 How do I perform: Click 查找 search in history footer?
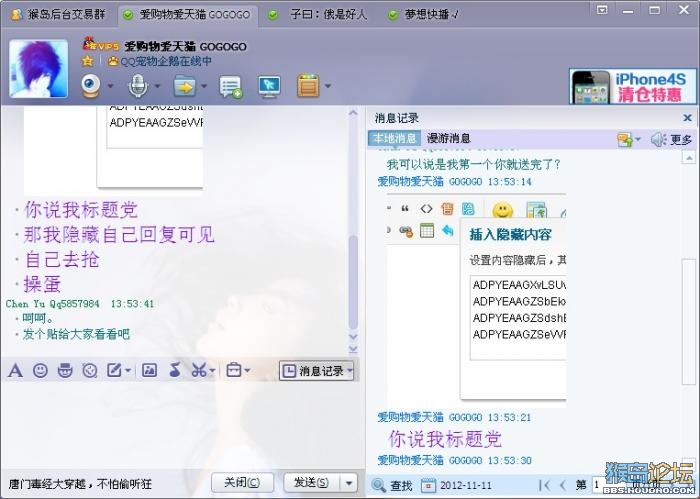click(x=392, y=485)
